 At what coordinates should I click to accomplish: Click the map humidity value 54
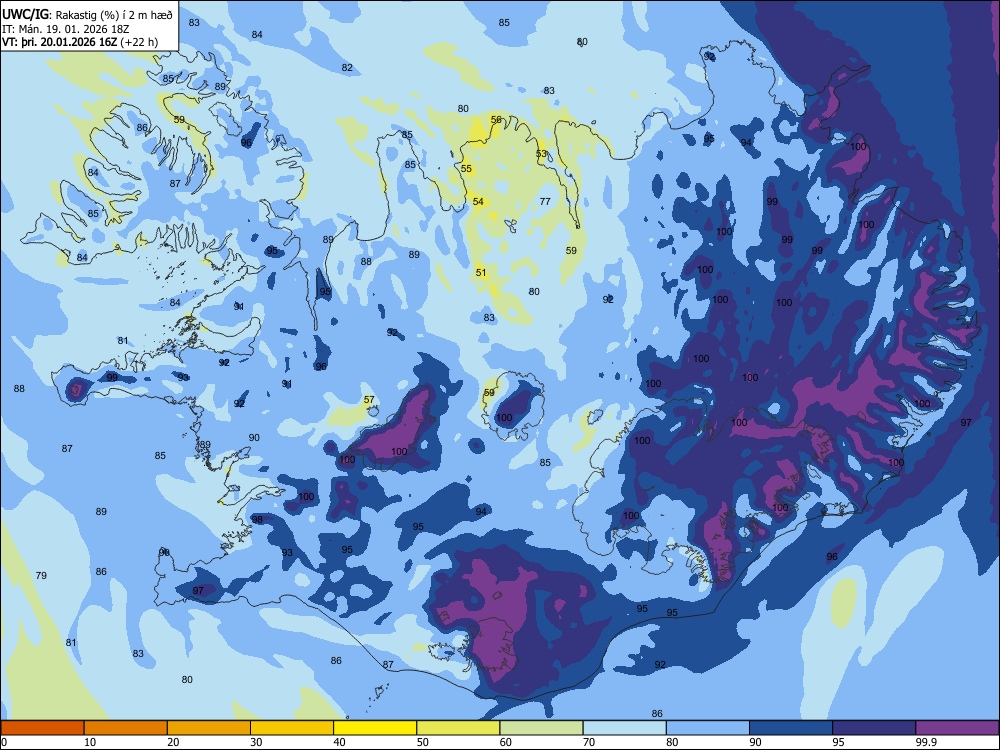coord(478,202)
